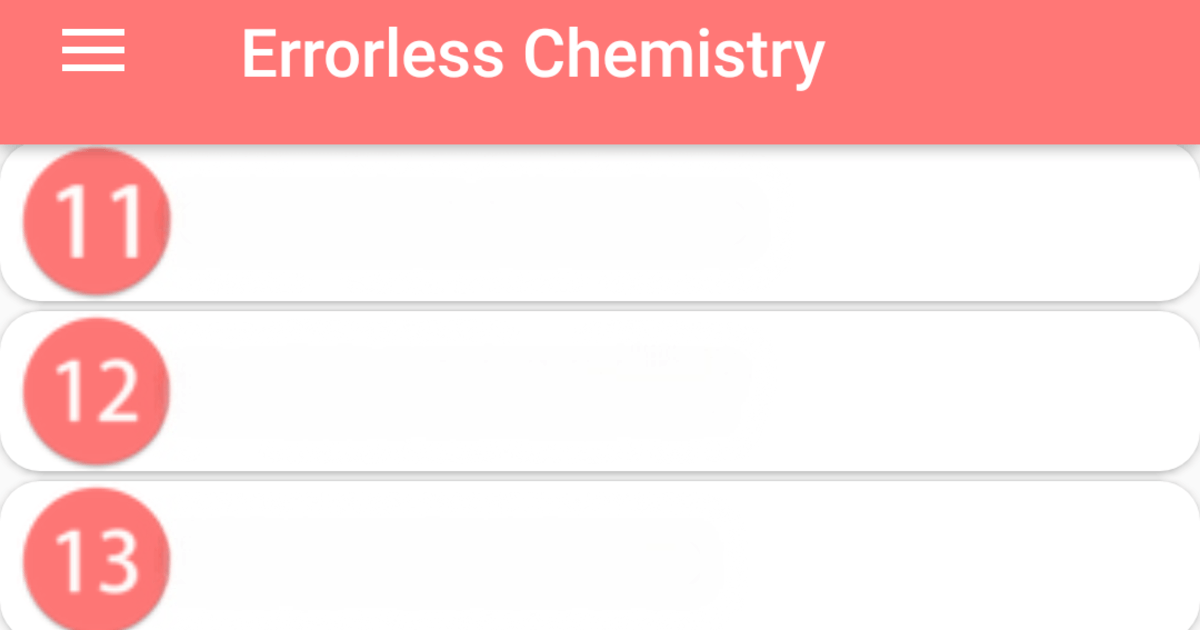Select the chapter 12 number badge
Viewport: 1200px width, 630px height.
tap(95, 390)
